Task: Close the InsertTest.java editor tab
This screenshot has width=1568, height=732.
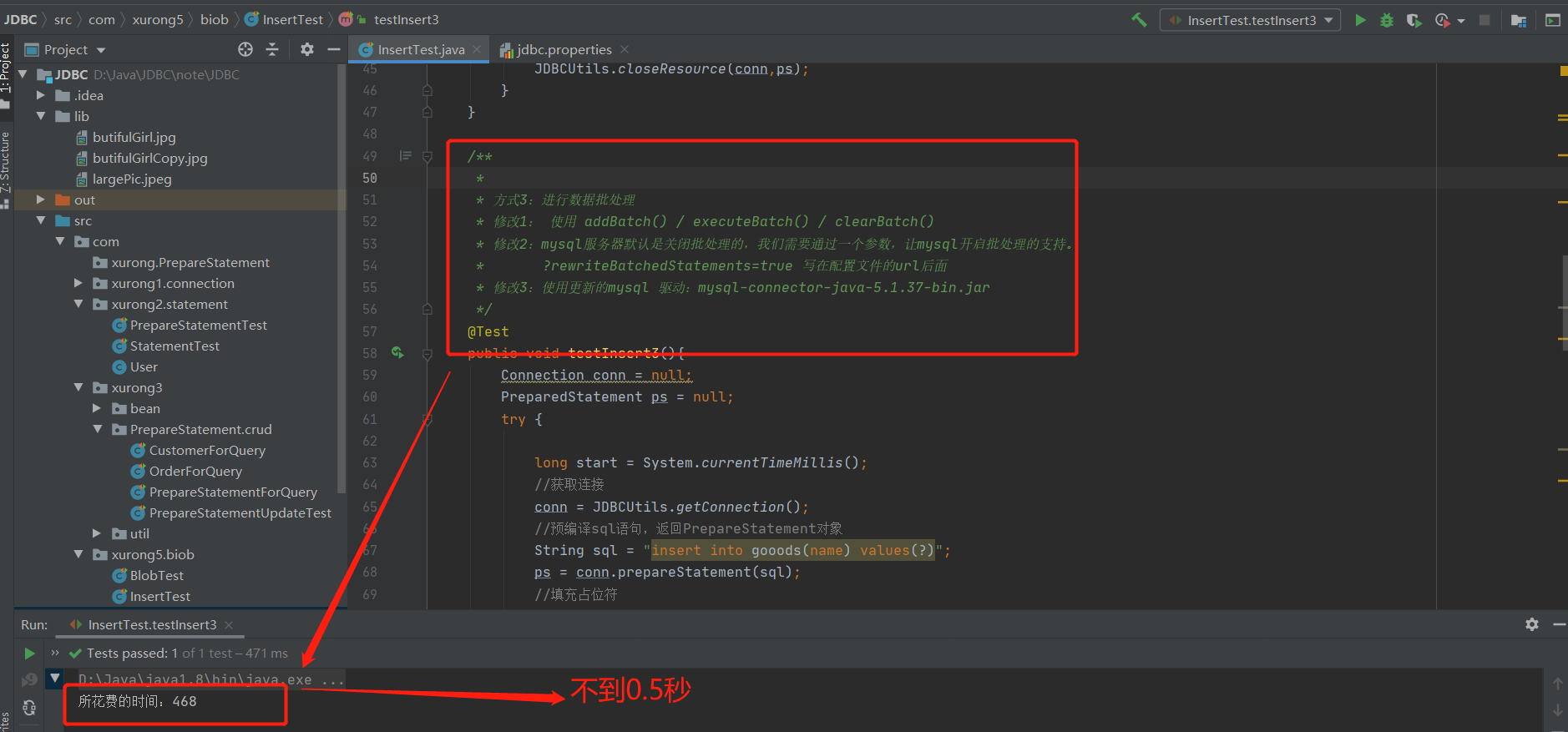Action: 477,49
